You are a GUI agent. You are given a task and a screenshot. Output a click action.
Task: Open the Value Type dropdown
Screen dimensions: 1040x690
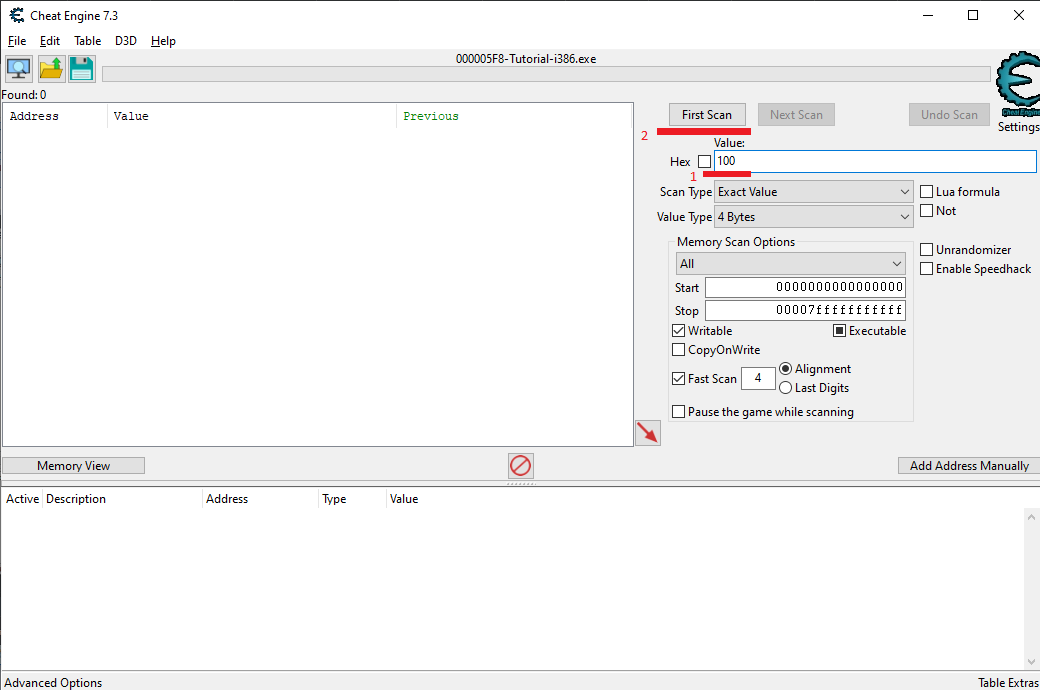point(814,217)
